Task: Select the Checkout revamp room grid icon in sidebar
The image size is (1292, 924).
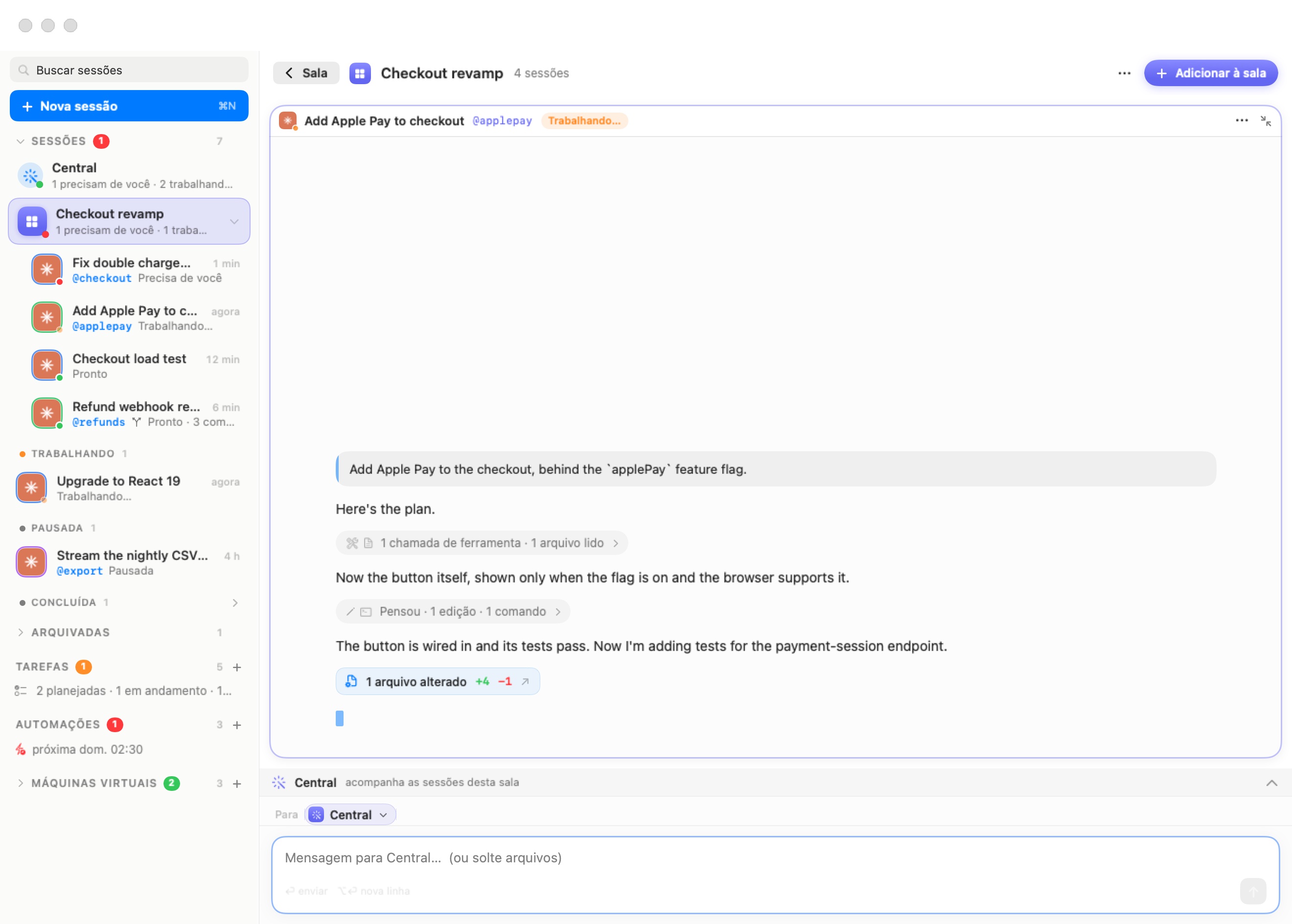Action: (x=32, y=221)
